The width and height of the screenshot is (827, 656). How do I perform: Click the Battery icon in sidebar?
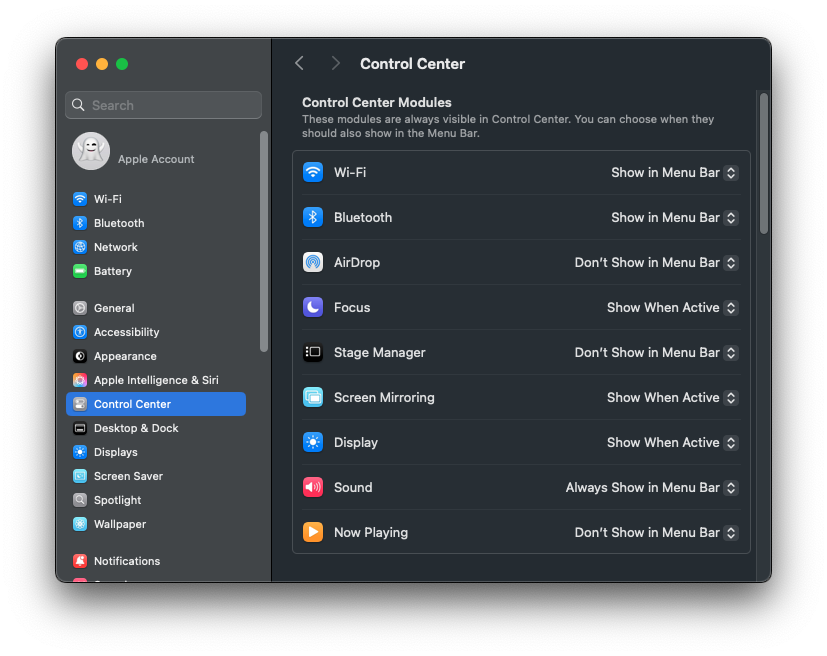80,271
